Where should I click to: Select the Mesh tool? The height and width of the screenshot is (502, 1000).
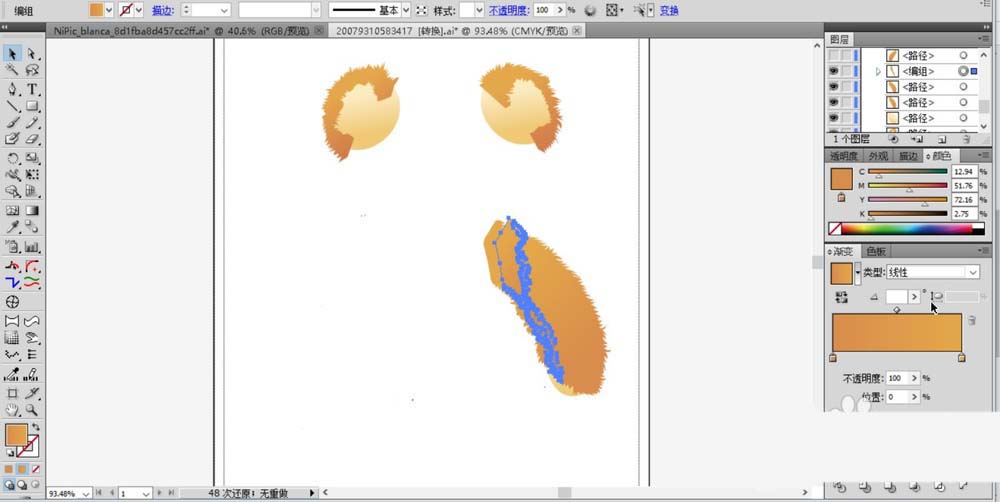coord(13,210)
